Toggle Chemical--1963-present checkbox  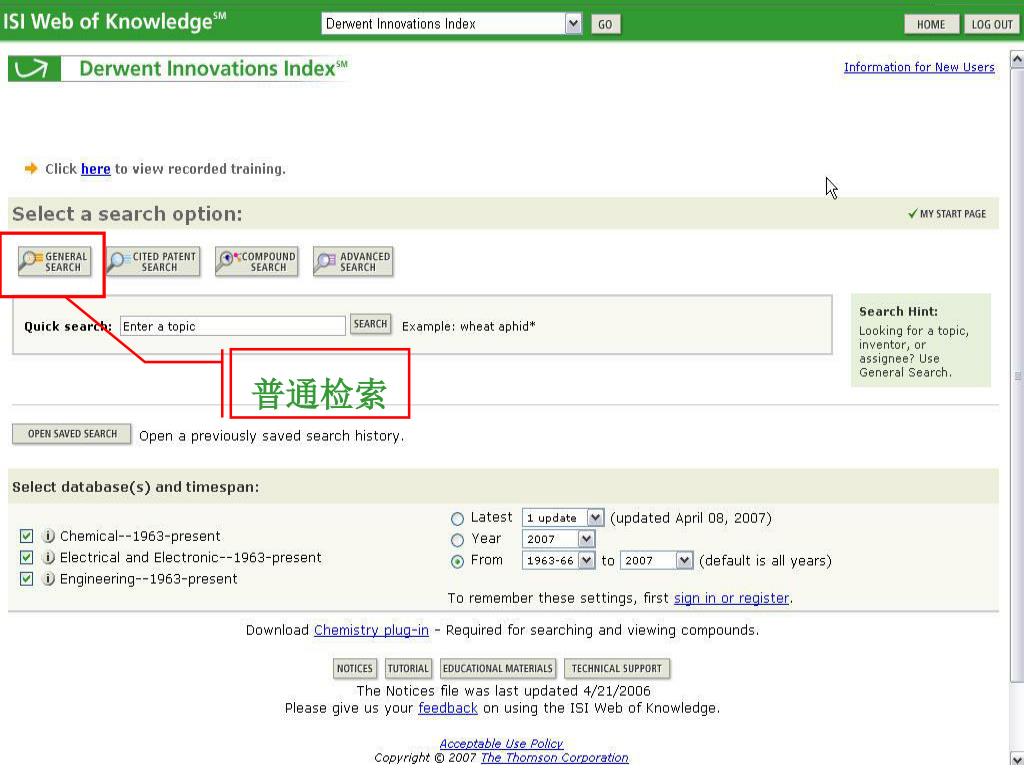tap(26, 536)
